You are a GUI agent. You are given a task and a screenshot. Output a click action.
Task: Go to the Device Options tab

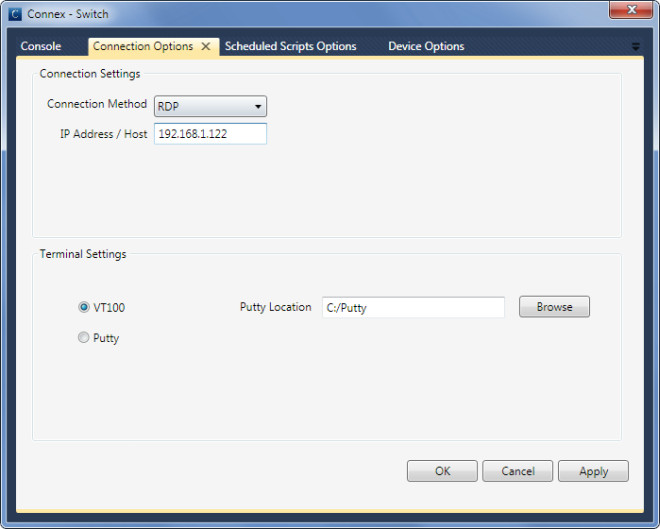pos(426,46)
